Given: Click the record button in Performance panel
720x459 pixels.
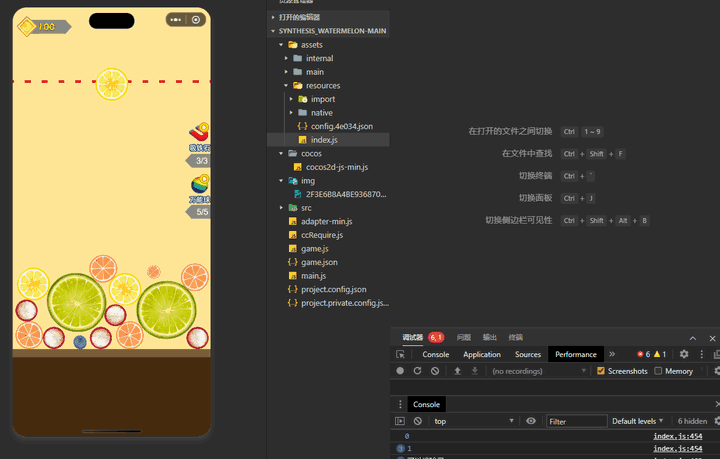Looking at the screenshot, I should pos(400,371).
